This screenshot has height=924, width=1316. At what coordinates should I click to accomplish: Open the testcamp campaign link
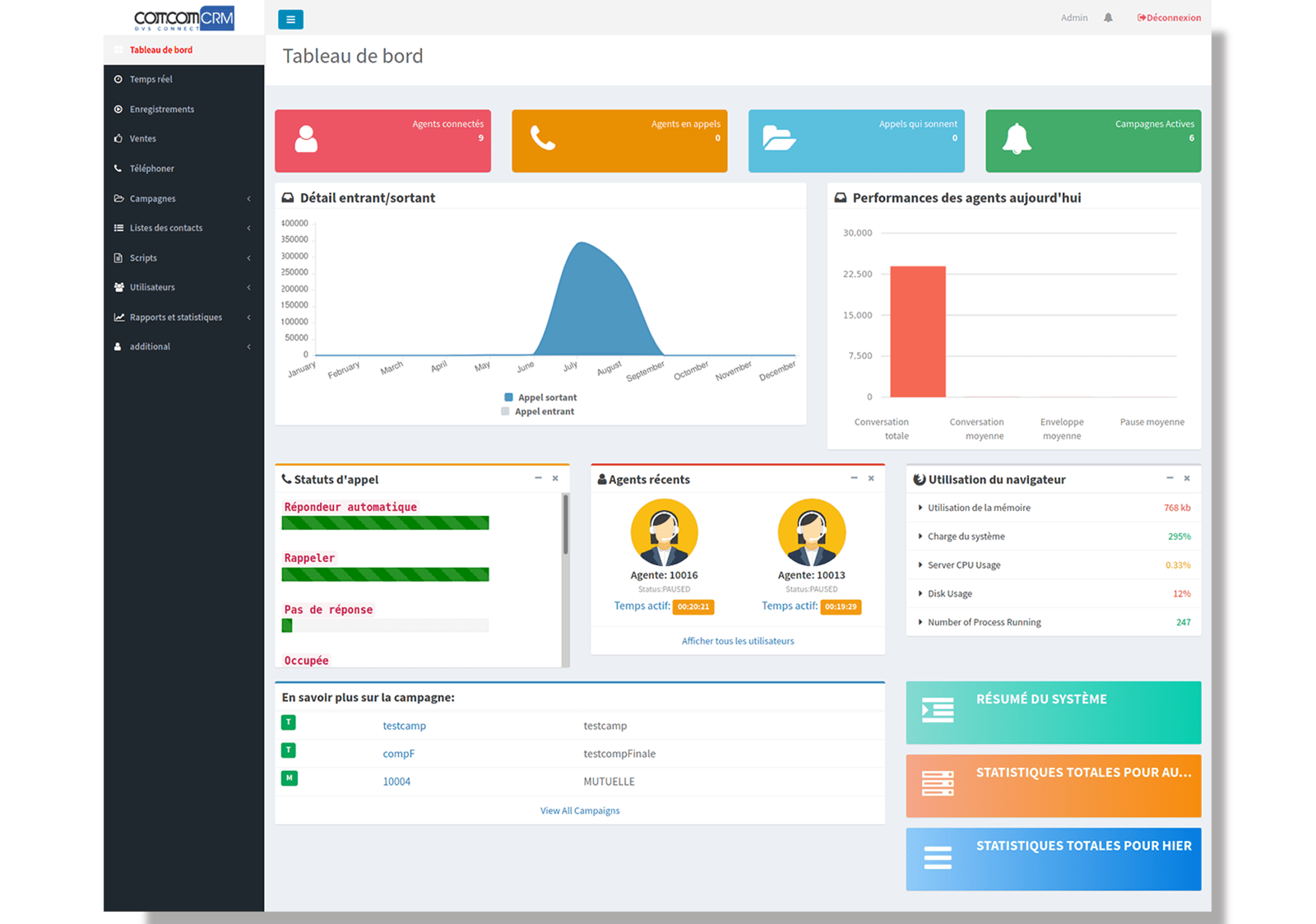404,726
